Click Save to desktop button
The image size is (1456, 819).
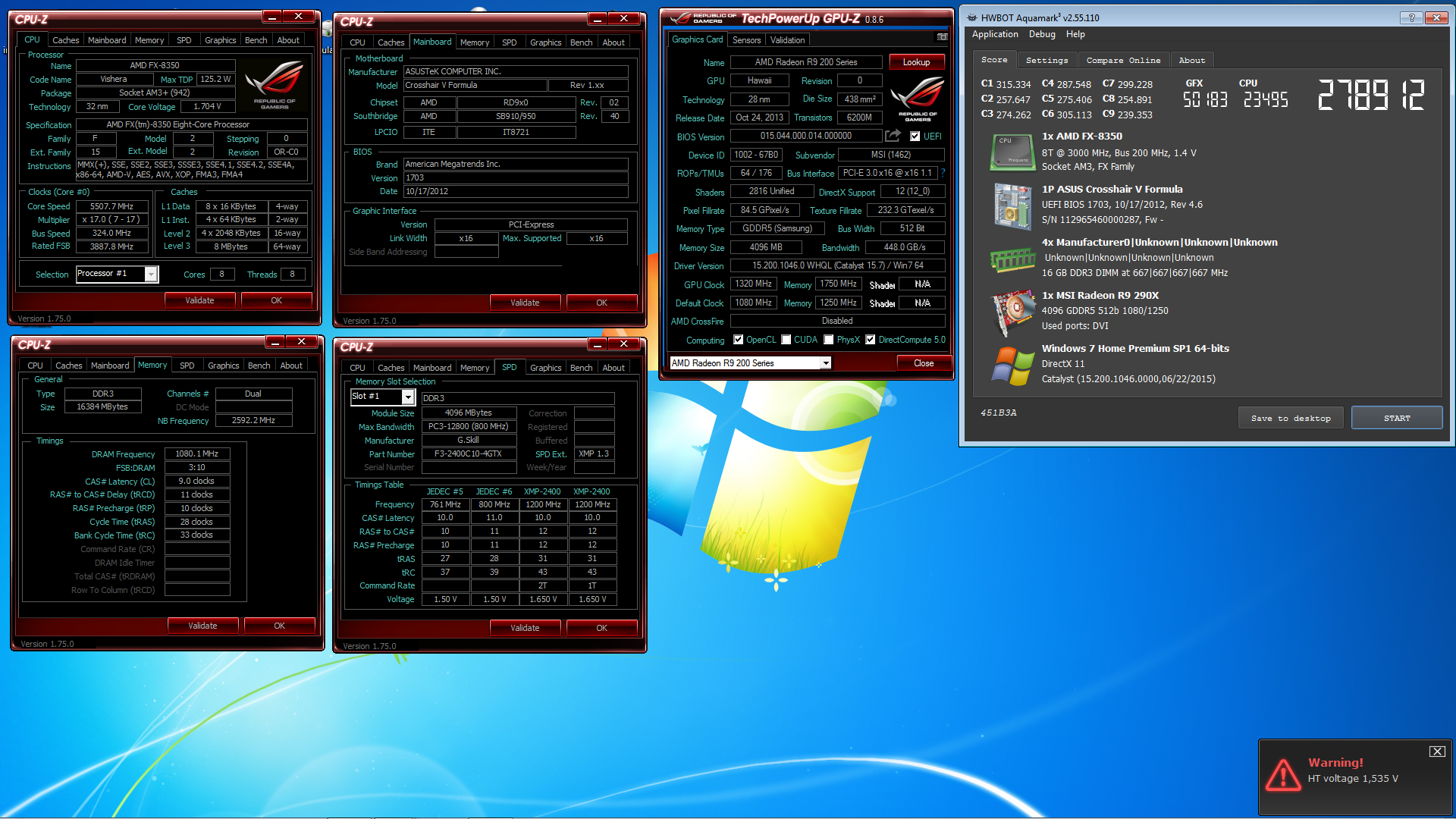(1291, 418)
